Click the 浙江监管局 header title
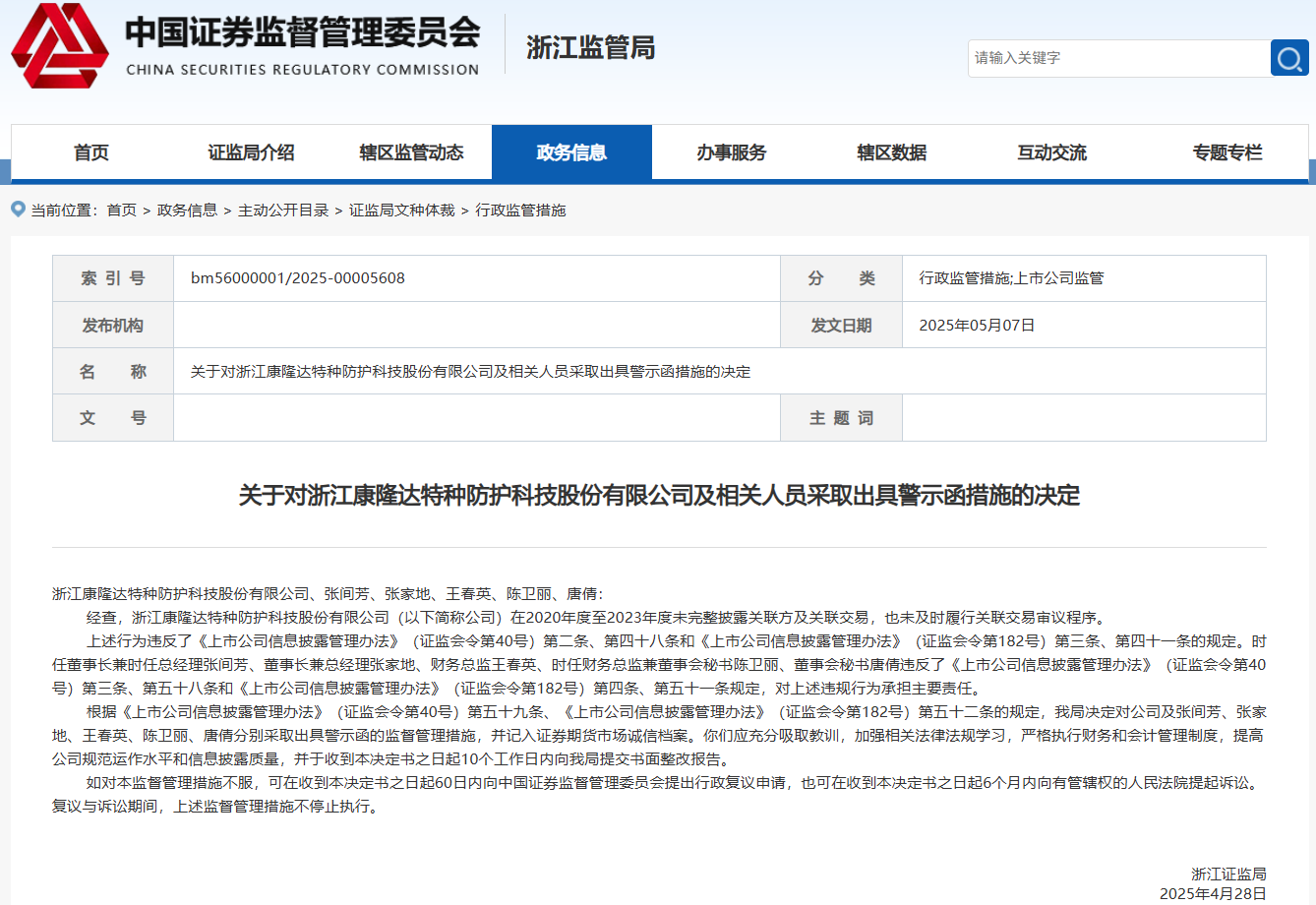The image size is (1316, 905). pyautogui.click(x=590, y=47)
